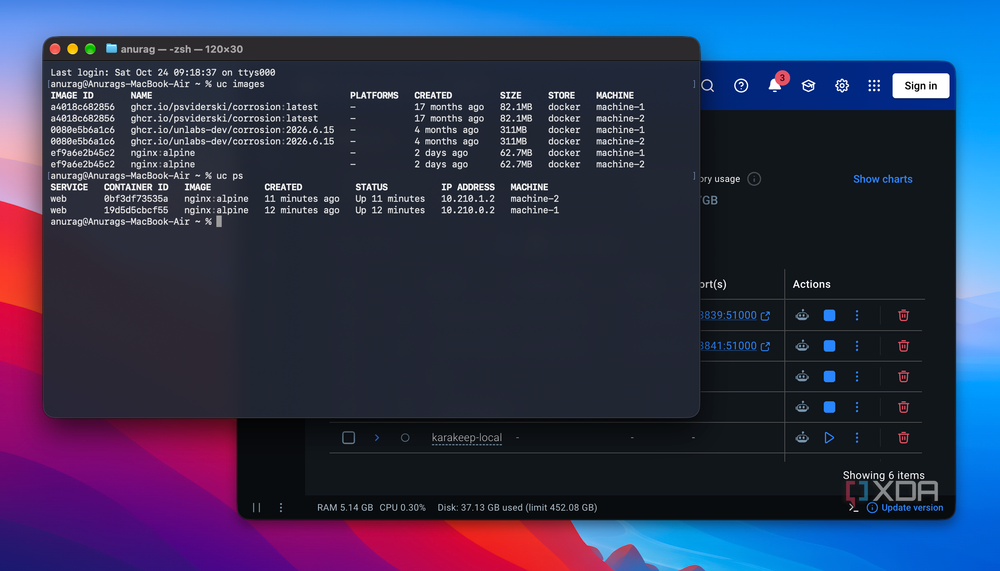Viewport: 1000px width, 571px height.
Task: Open the Learning center graduation cap icon
Action: 808,85
